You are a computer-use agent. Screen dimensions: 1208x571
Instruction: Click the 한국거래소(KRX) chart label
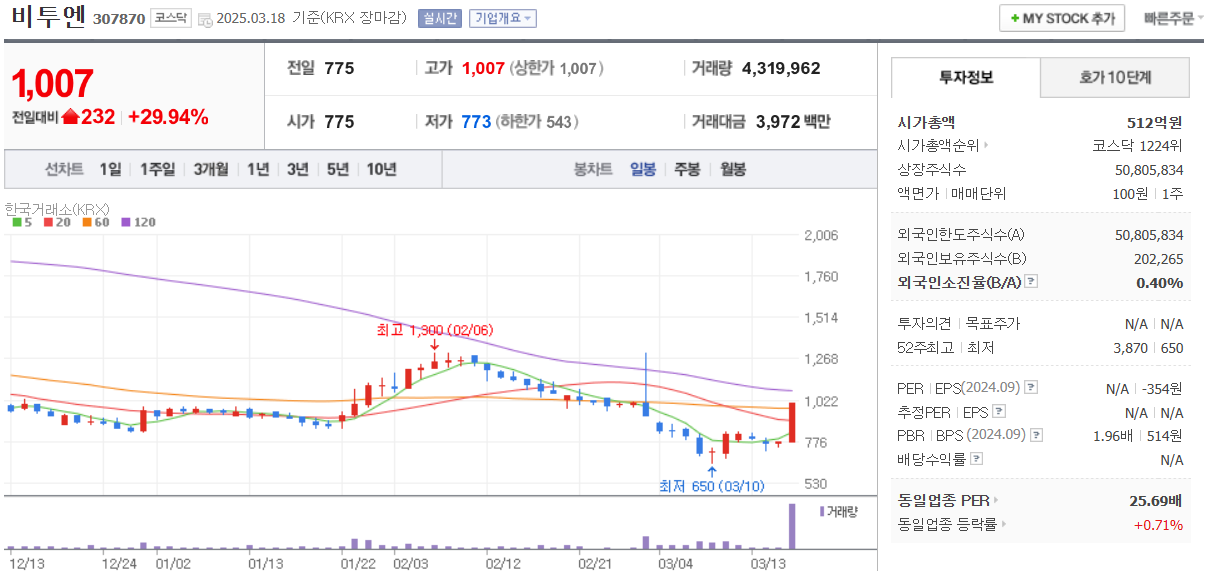[58, 208]
